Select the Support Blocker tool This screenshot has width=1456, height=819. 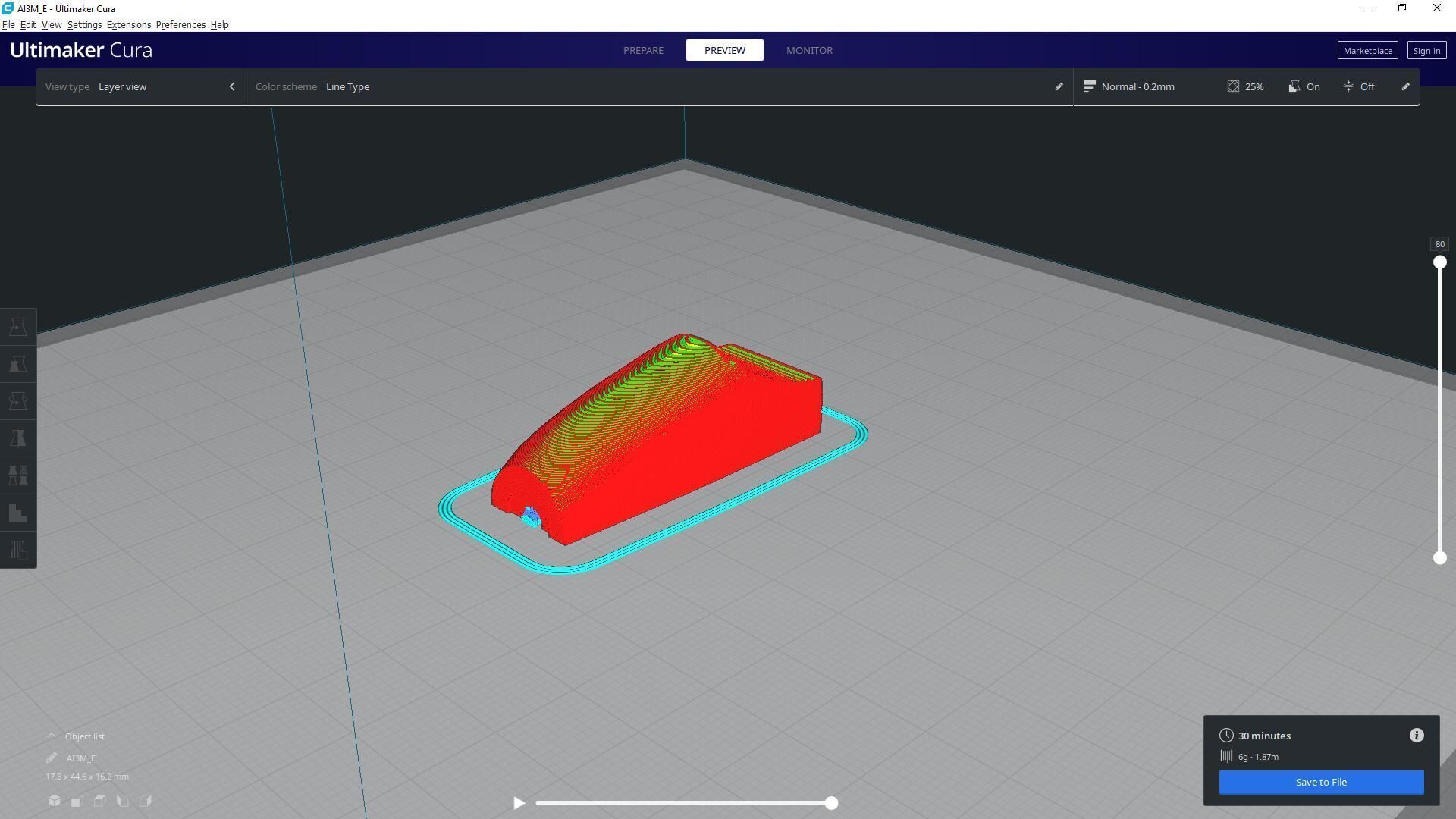coord(18,513)
